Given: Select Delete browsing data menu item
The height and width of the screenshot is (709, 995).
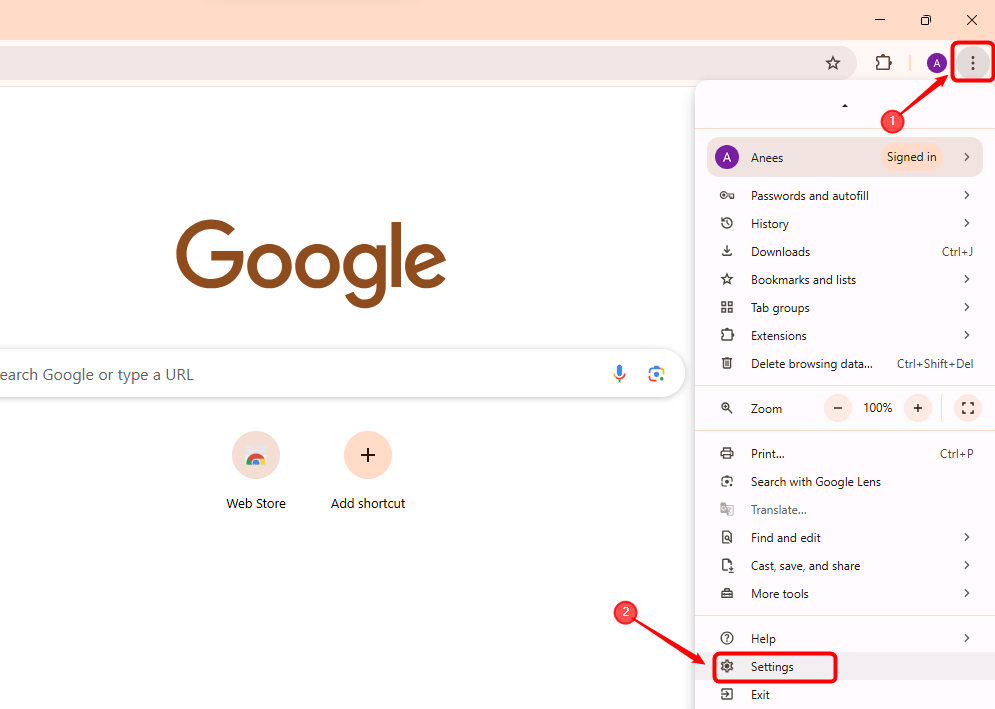Looking at the screenshot, I should click(x=845, y=363).
